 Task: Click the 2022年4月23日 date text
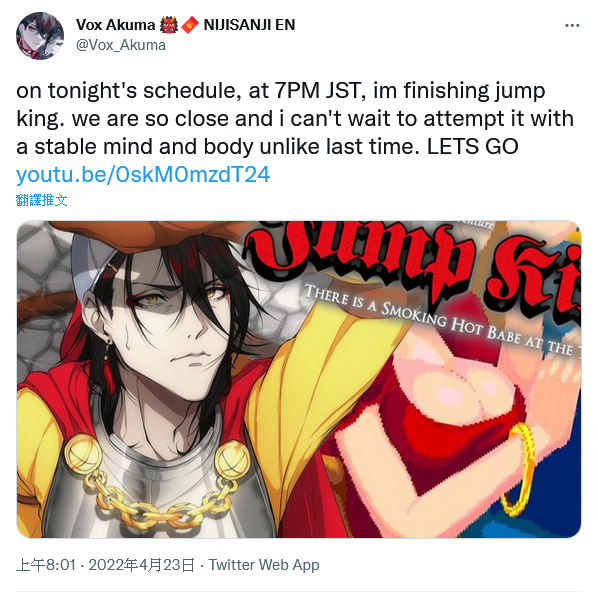click(141, 565)
